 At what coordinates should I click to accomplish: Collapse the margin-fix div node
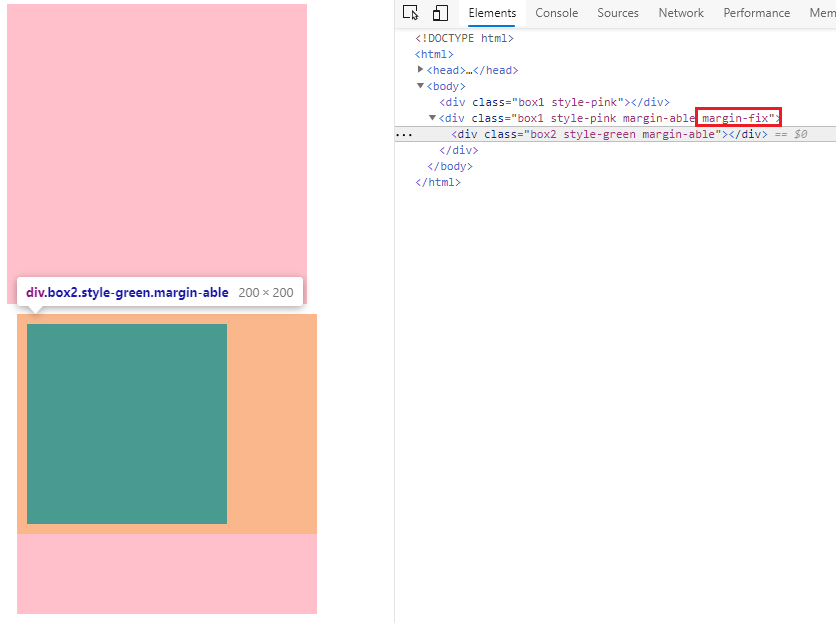[x=432, y=117]
